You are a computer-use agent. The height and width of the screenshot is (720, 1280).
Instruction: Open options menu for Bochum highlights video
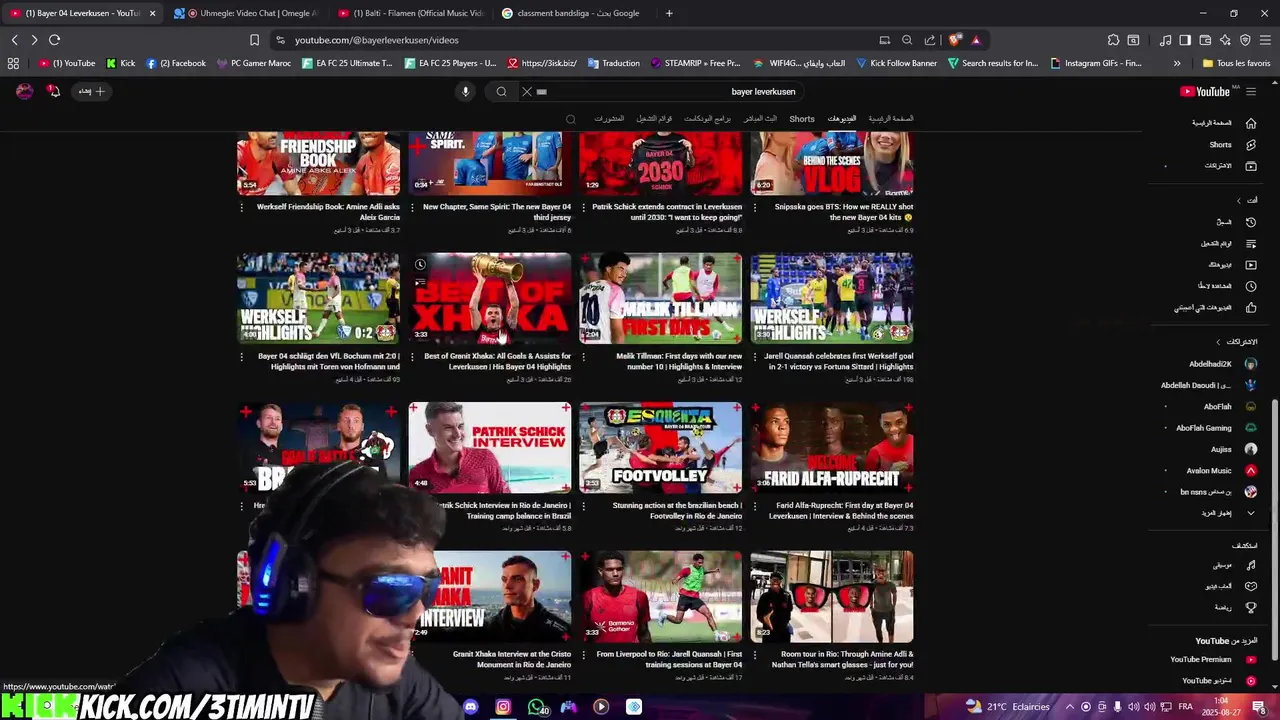[242, 356]
